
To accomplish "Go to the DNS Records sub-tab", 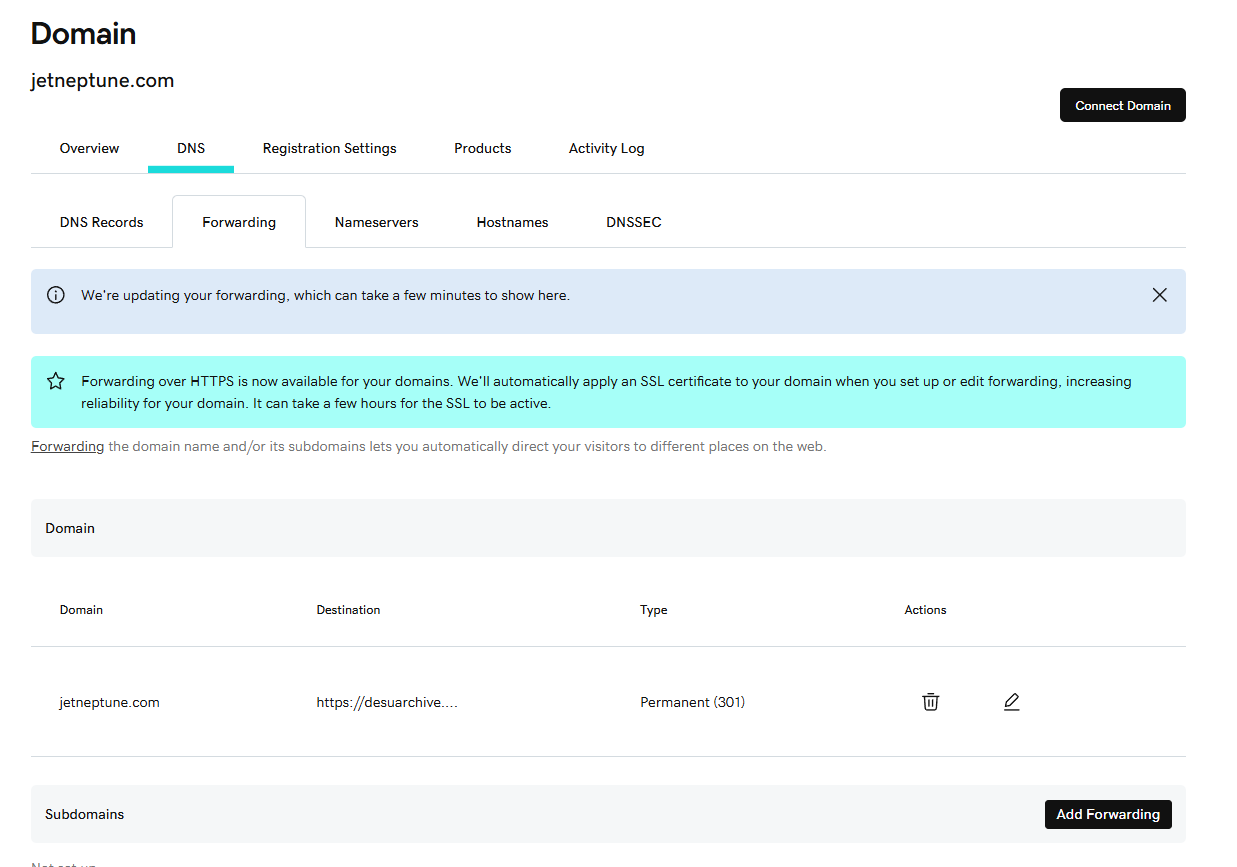I will (x=101, y=222).
